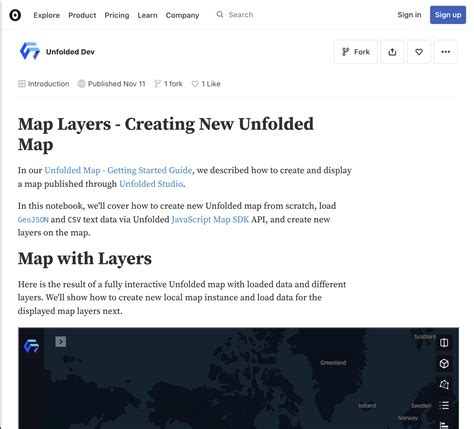The width and height of the screenshot is (474, 429).
Task: Click the Sign up button
Action: pyautogui.click(x=448, y=15)
